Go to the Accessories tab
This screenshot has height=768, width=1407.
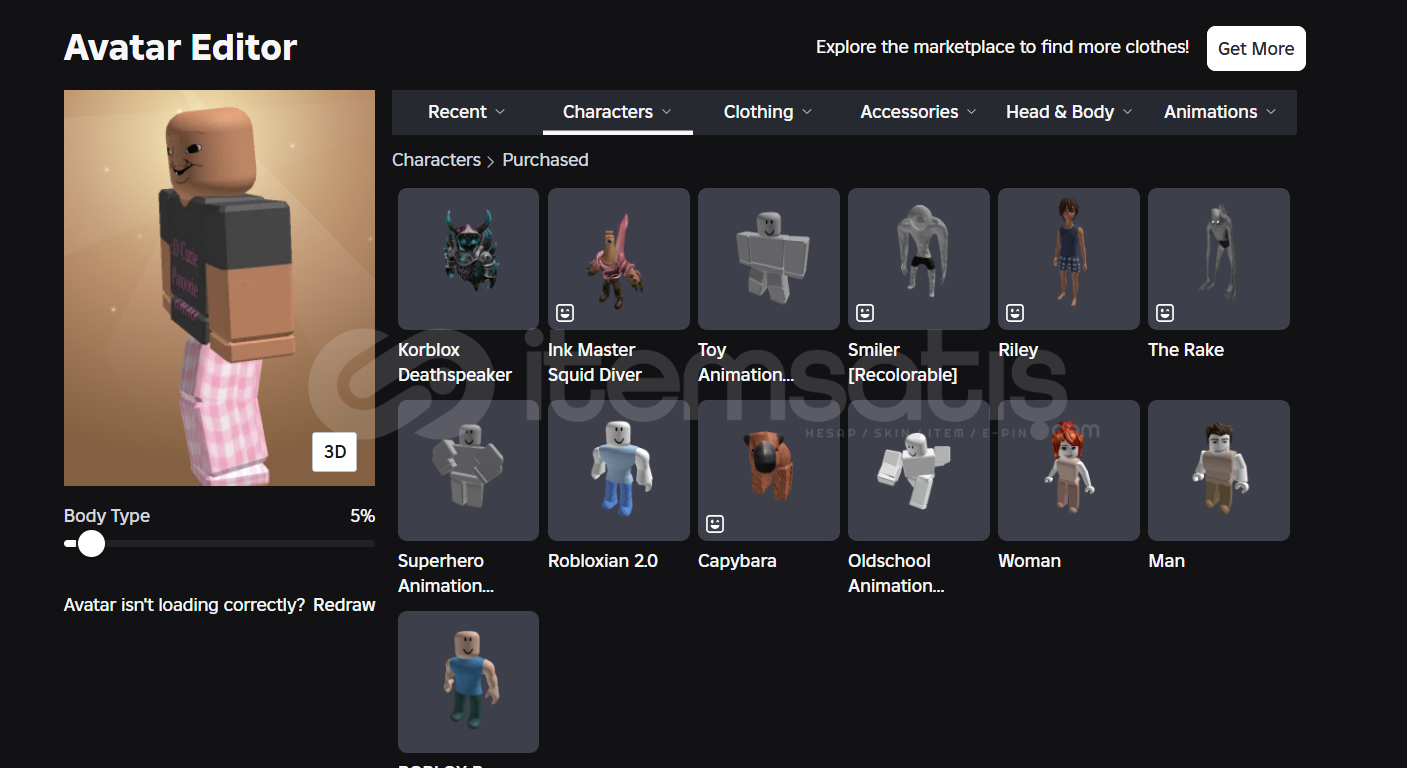point(918,112)
